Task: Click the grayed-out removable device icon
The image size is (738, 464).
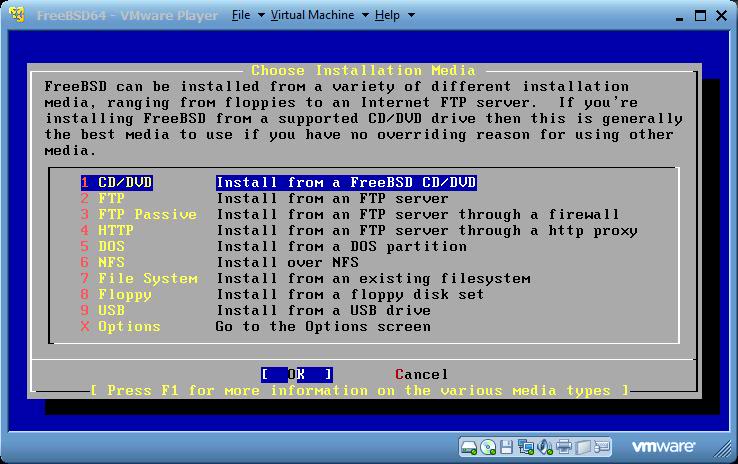Action: (x=583, y=447)
